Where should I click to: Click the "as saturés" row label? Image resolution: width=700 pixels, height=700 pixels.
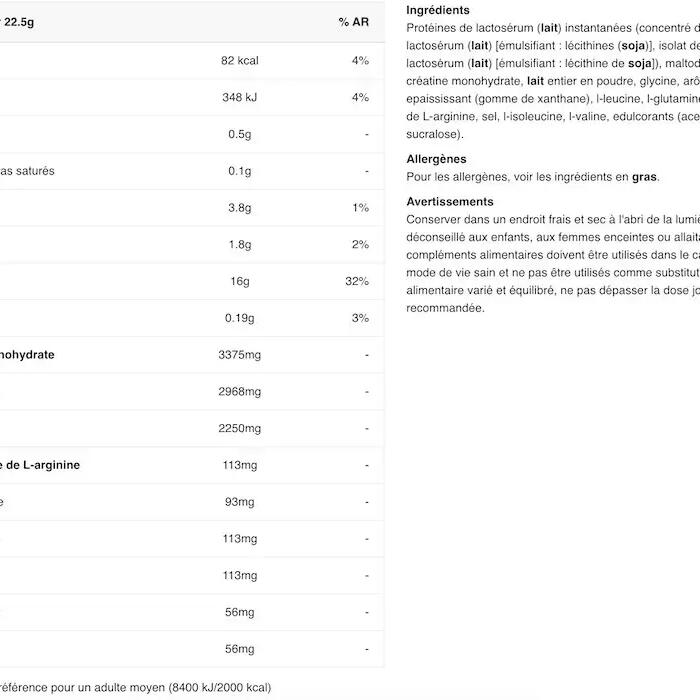(28, 171)
